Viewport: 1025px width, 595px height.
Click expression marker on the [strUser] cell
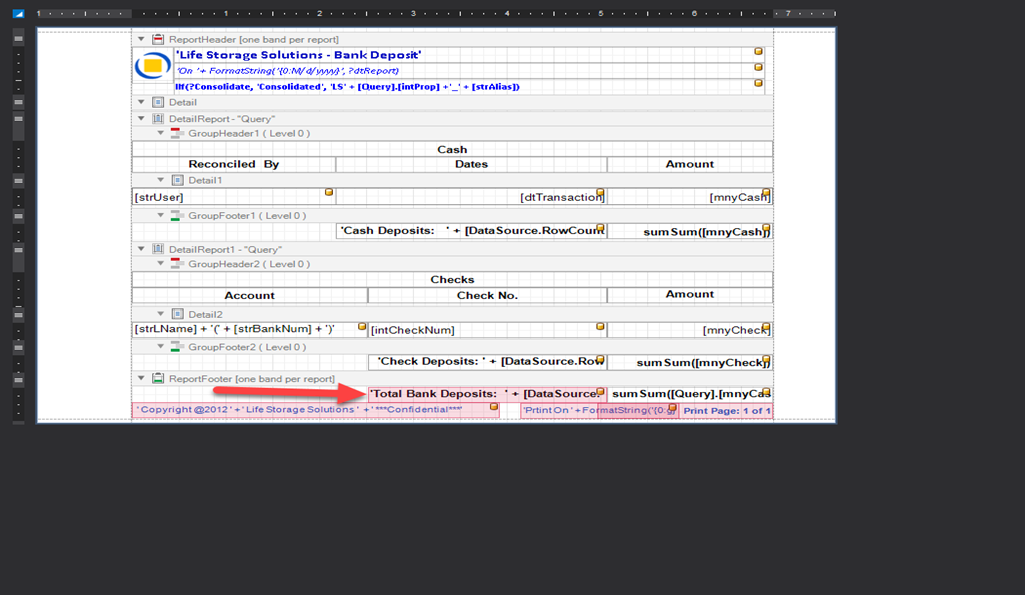tap(329, 192)
